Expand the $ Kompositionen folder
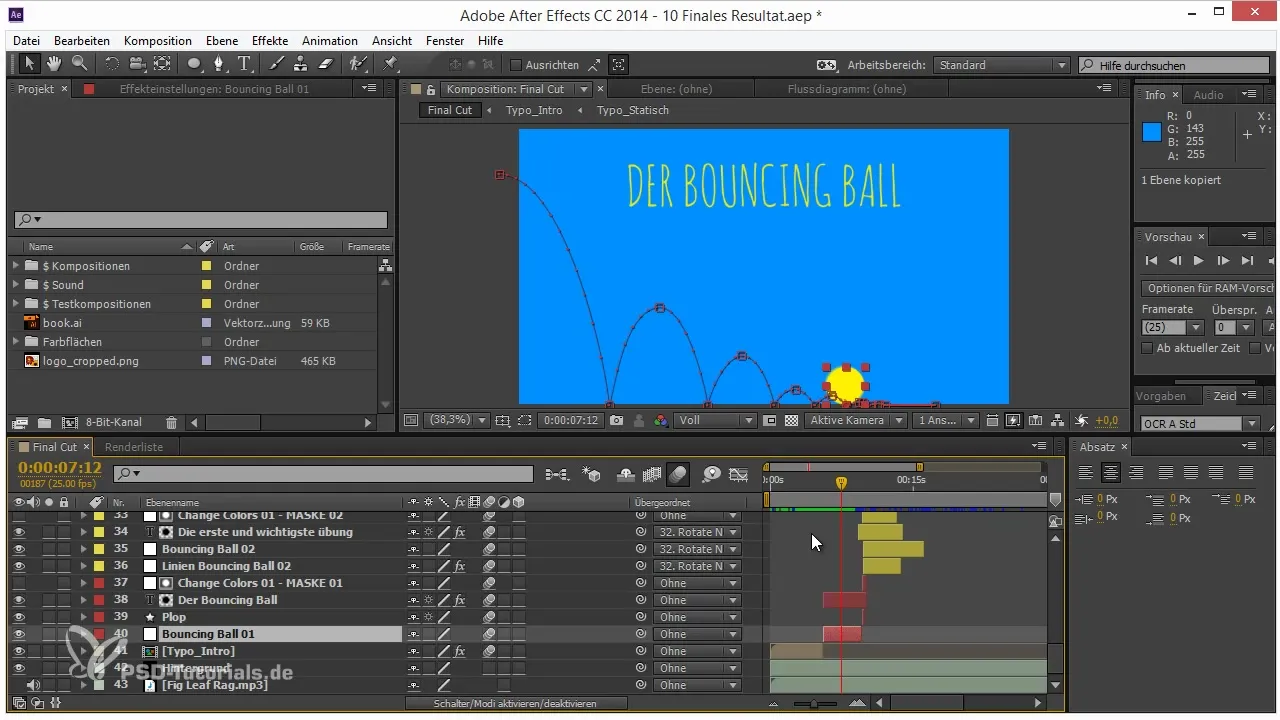The image size is (1280, 720). click(x=16, y=266)
